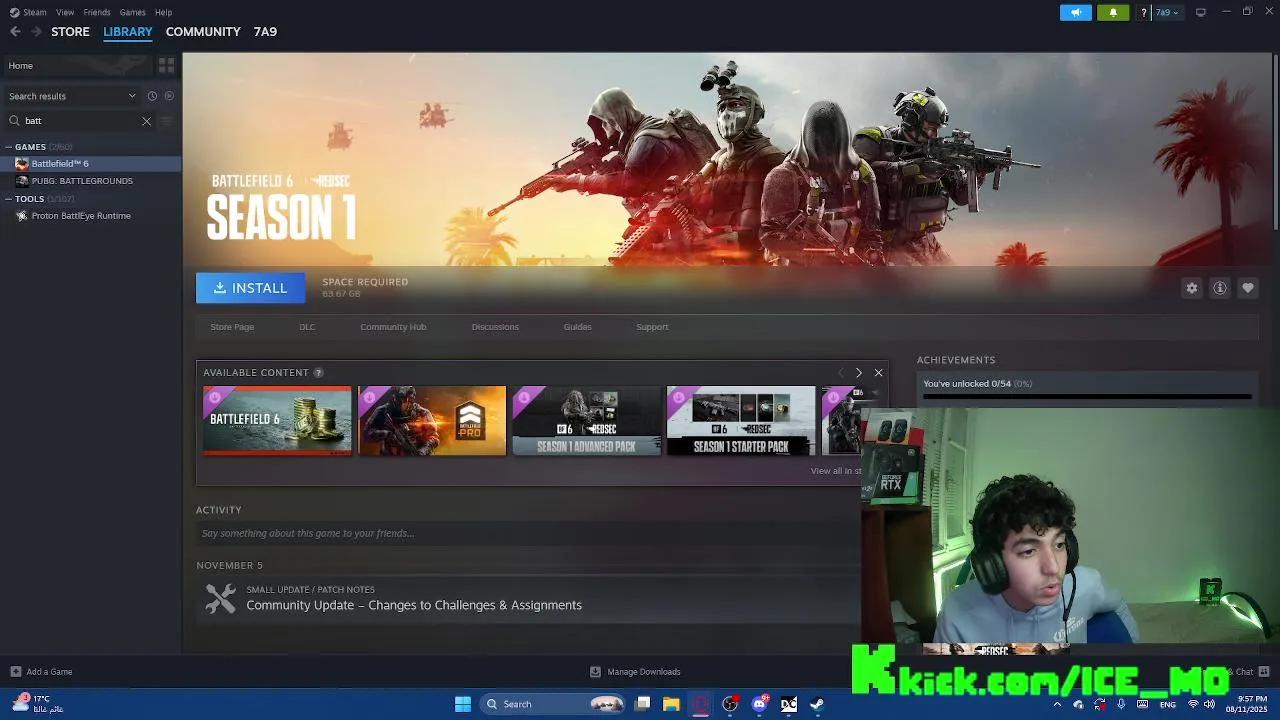Open the Discussions link
The height and width of the screenshot is (720, 1280).
[495, 327]
